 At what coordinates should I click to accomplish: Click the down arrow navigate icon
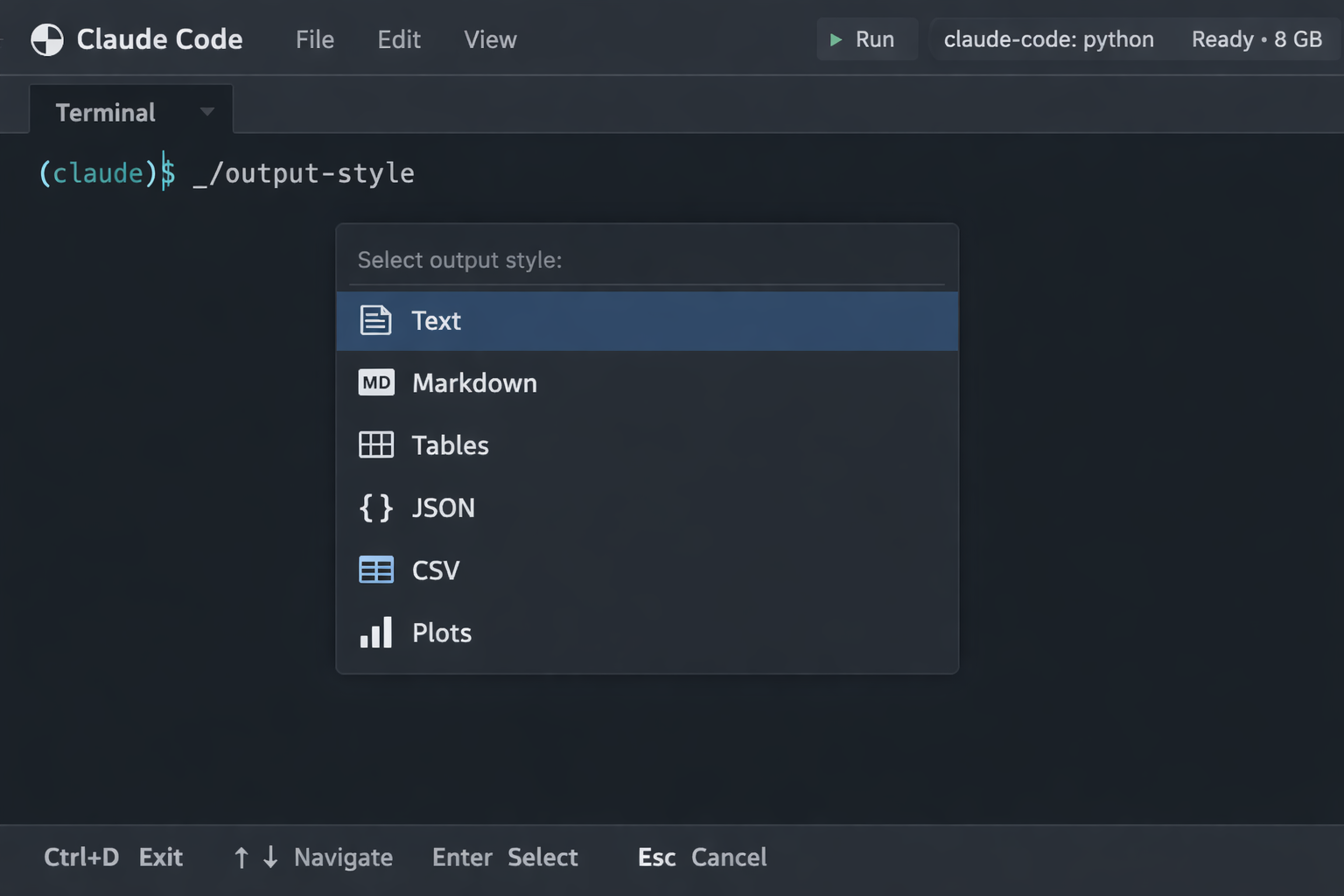[x=270, y=857]
